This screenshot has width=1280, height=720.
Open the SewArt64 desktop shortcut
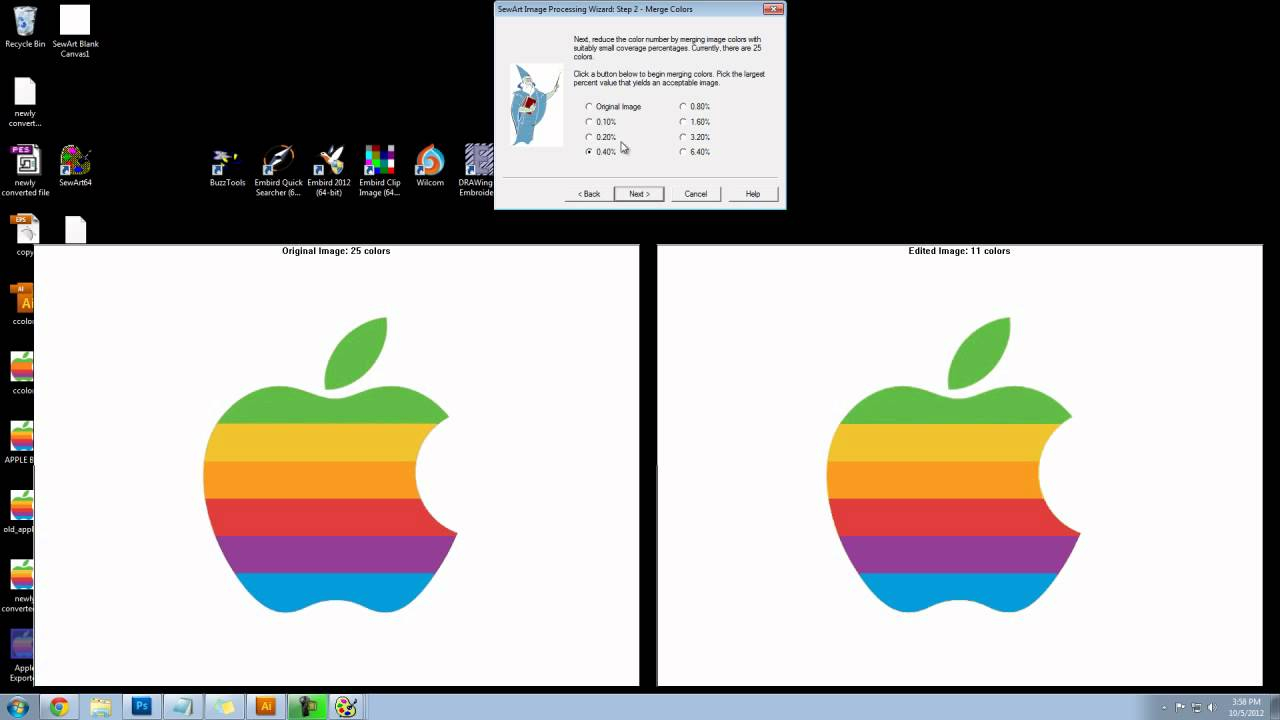[75, 162]
